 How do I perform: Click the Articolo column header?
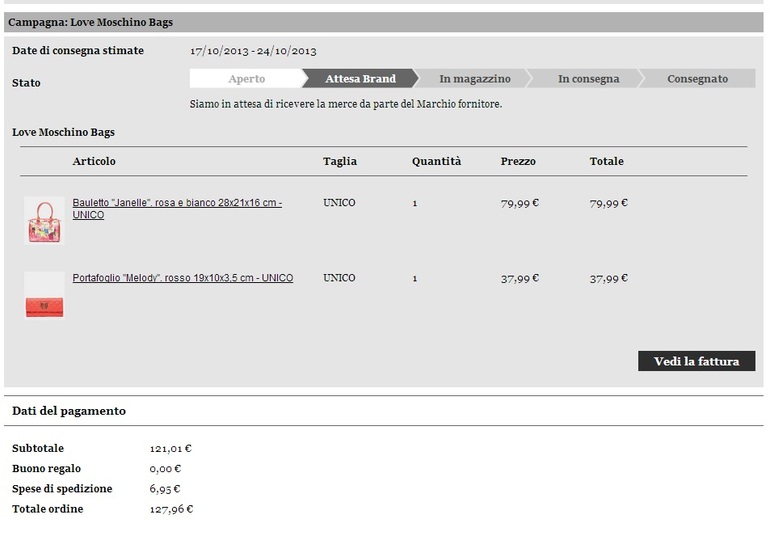[94, 161]
